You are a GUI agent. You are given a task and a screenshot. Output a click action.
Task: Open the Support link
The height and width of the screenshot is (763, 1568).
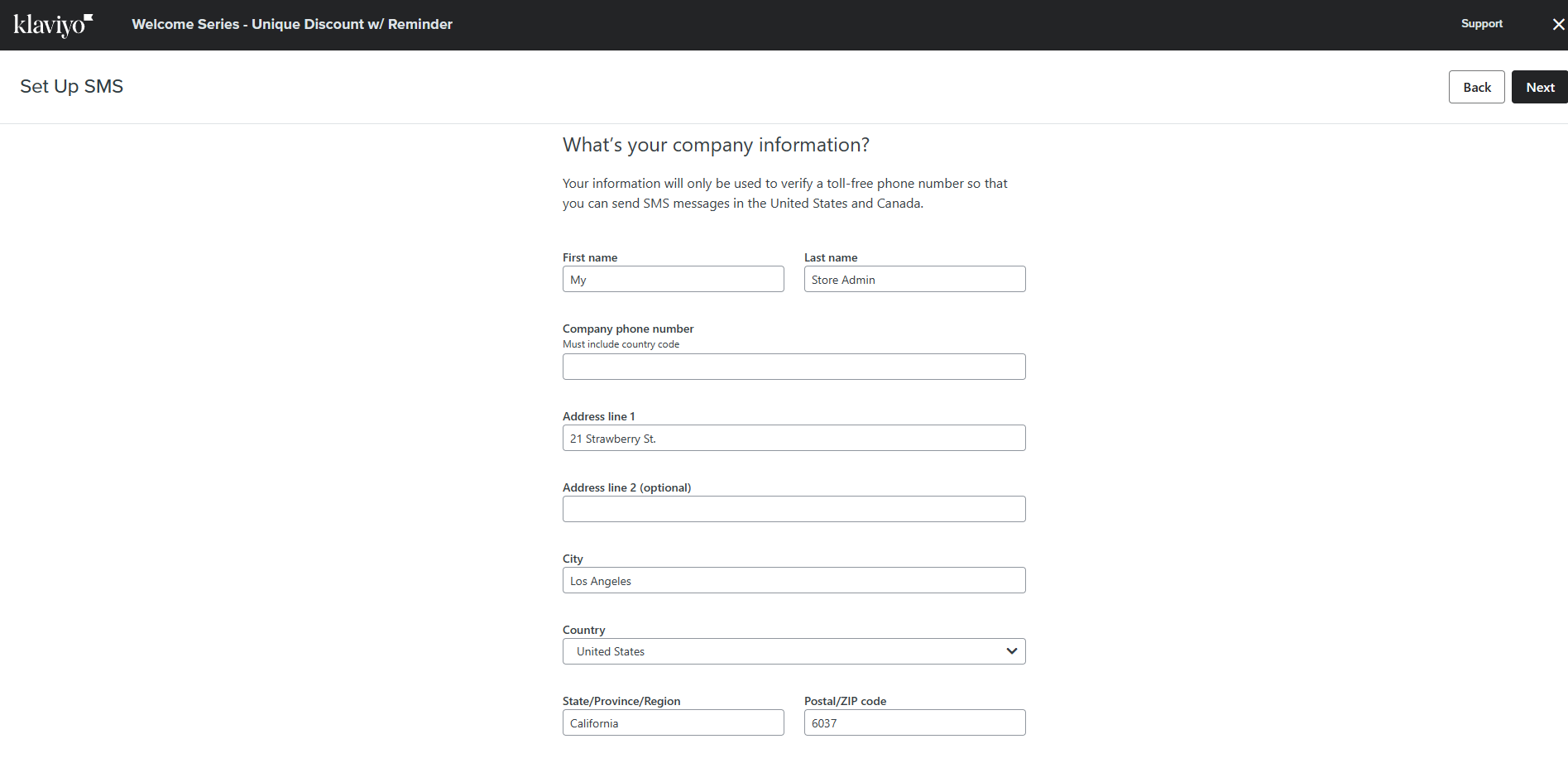1481,24
